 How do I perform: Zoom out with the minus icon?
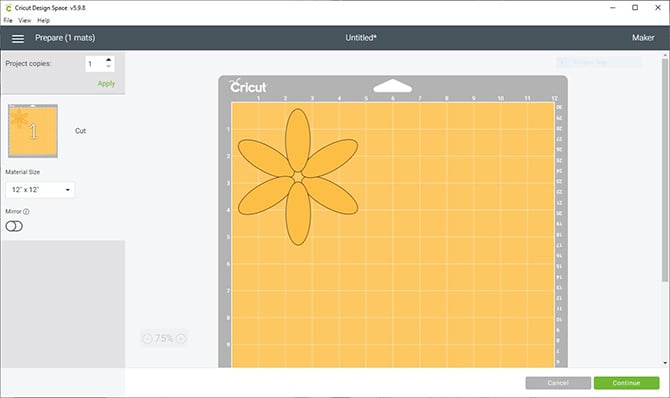click(x=147, y=339)
